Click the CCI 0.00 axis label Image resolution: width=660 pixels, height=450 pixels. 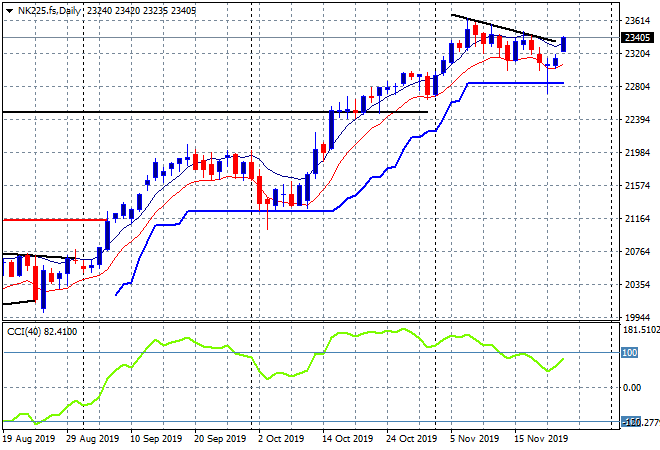[632, 388]
